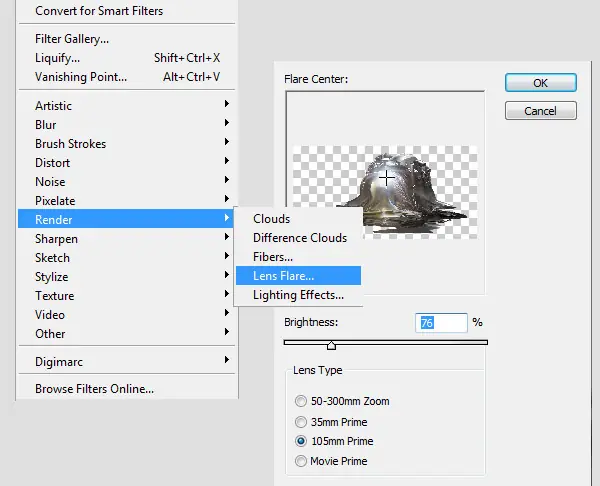Viewport: 600px width, 486px height.
Task: Expand the Blur submenu
Action: click(x=126, y=125)
